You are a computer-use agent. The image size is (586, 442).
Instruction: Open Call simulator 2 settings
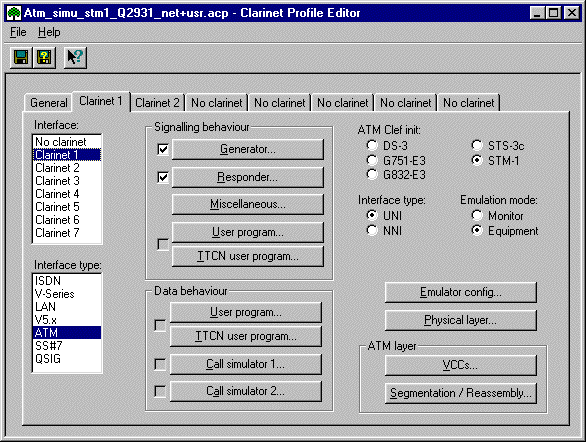tap(246, 392)
